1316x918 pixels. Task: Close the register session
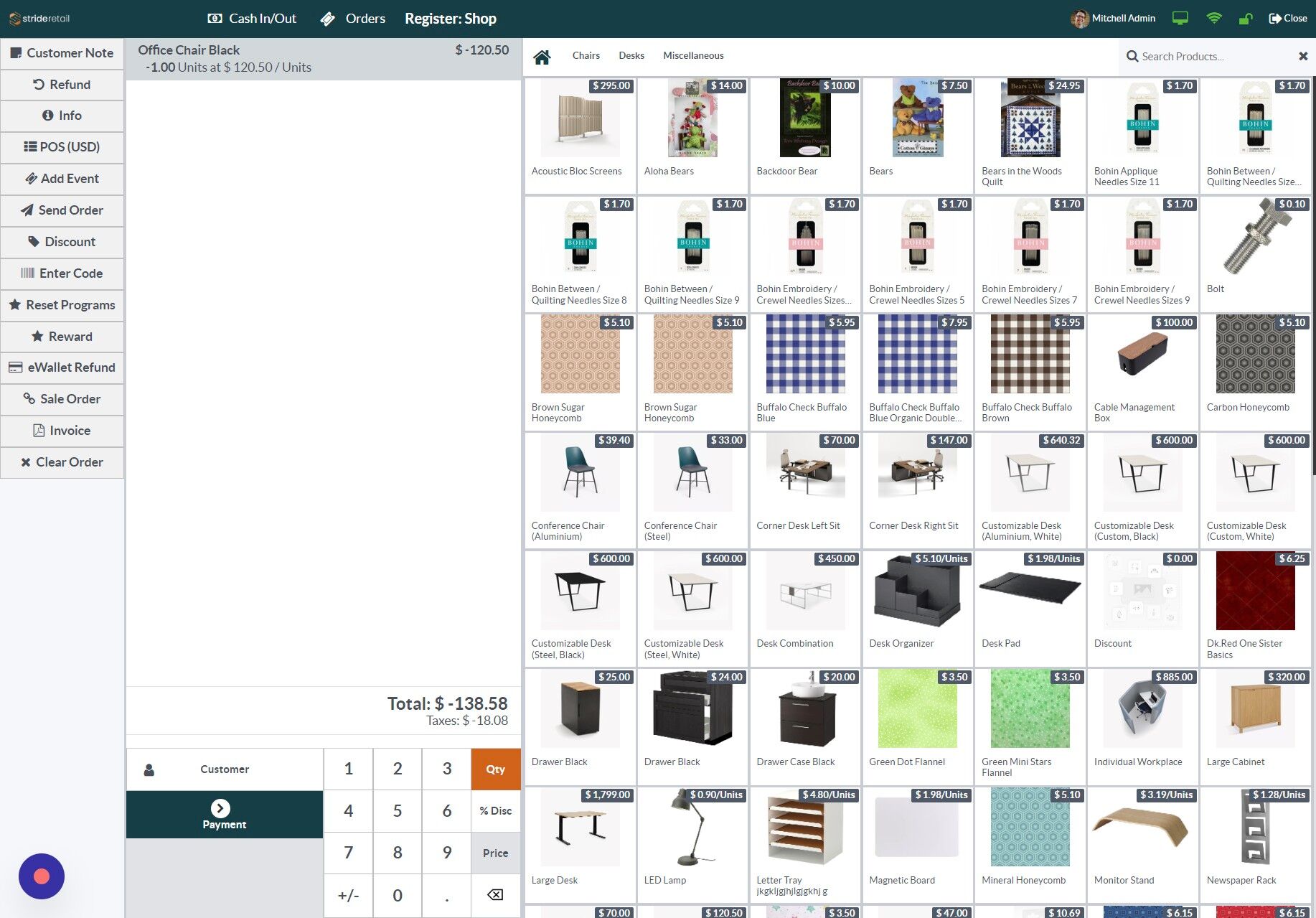point(1288,19)
